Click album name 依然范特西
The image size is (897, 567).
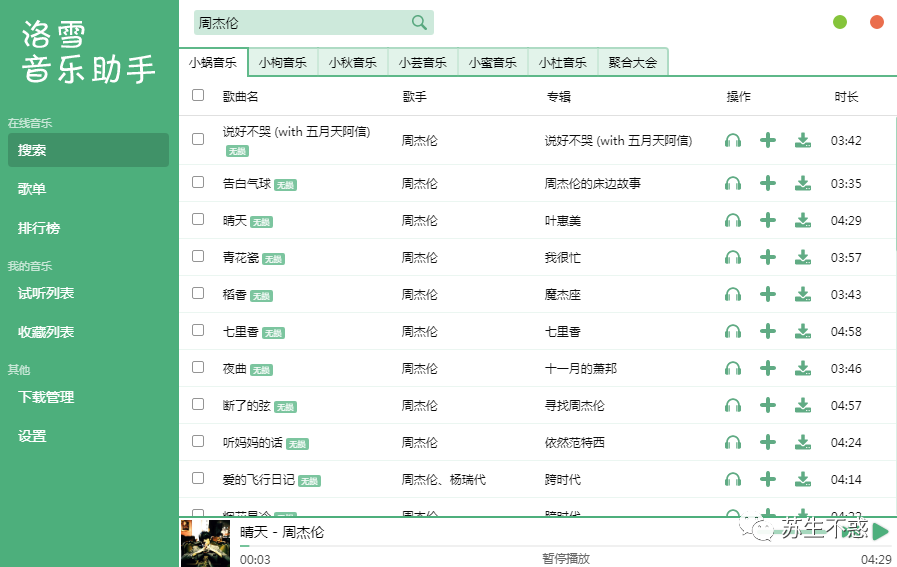coord(574,442)
